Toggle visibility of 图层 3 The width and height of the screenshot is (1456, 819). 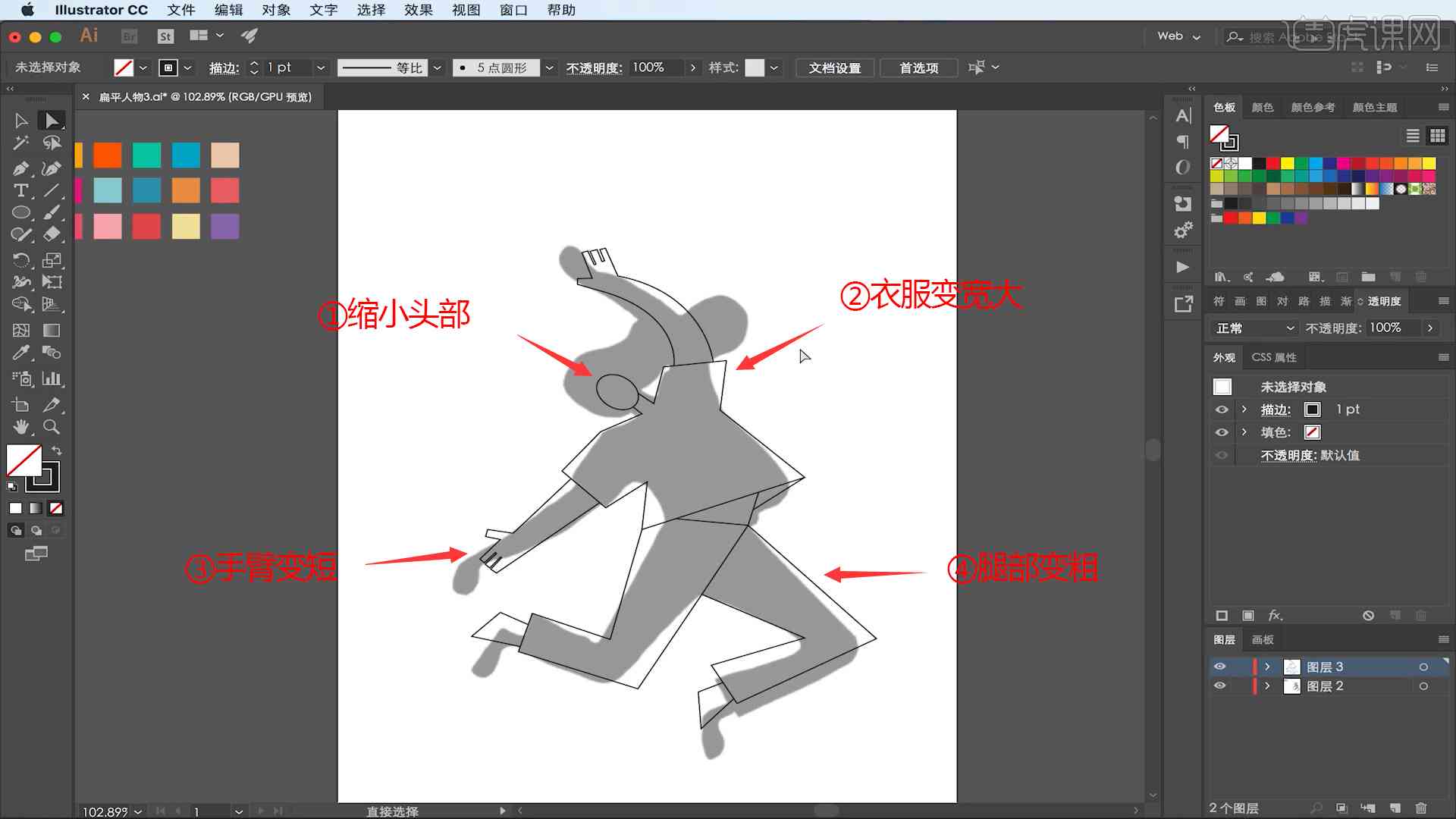[x=1219, y=666]
